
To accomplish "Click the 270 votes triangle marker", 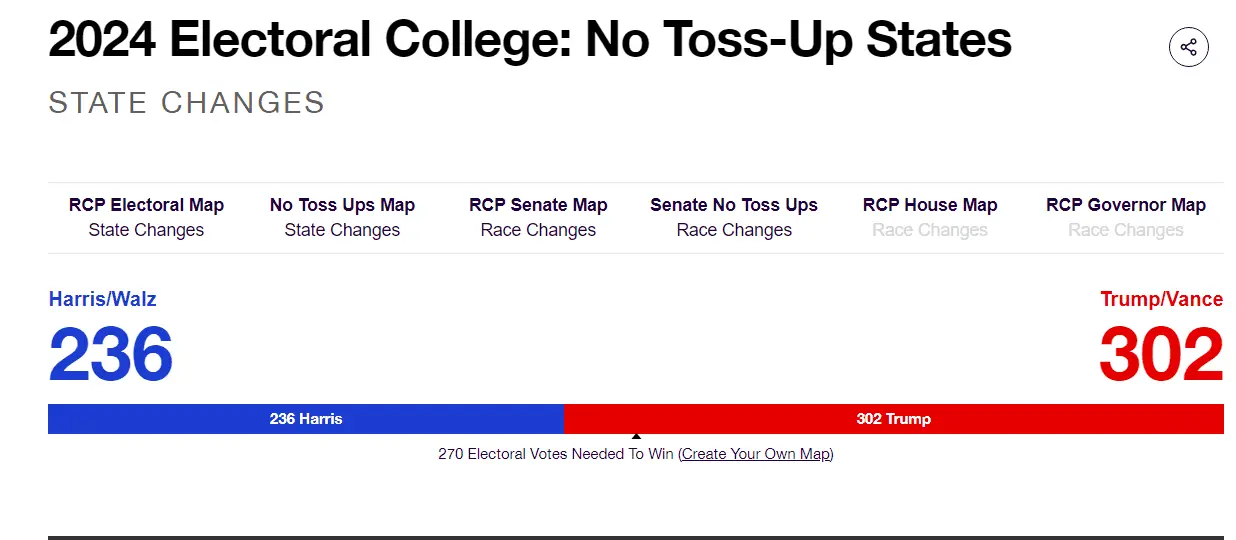I will (x=636, y=436).
